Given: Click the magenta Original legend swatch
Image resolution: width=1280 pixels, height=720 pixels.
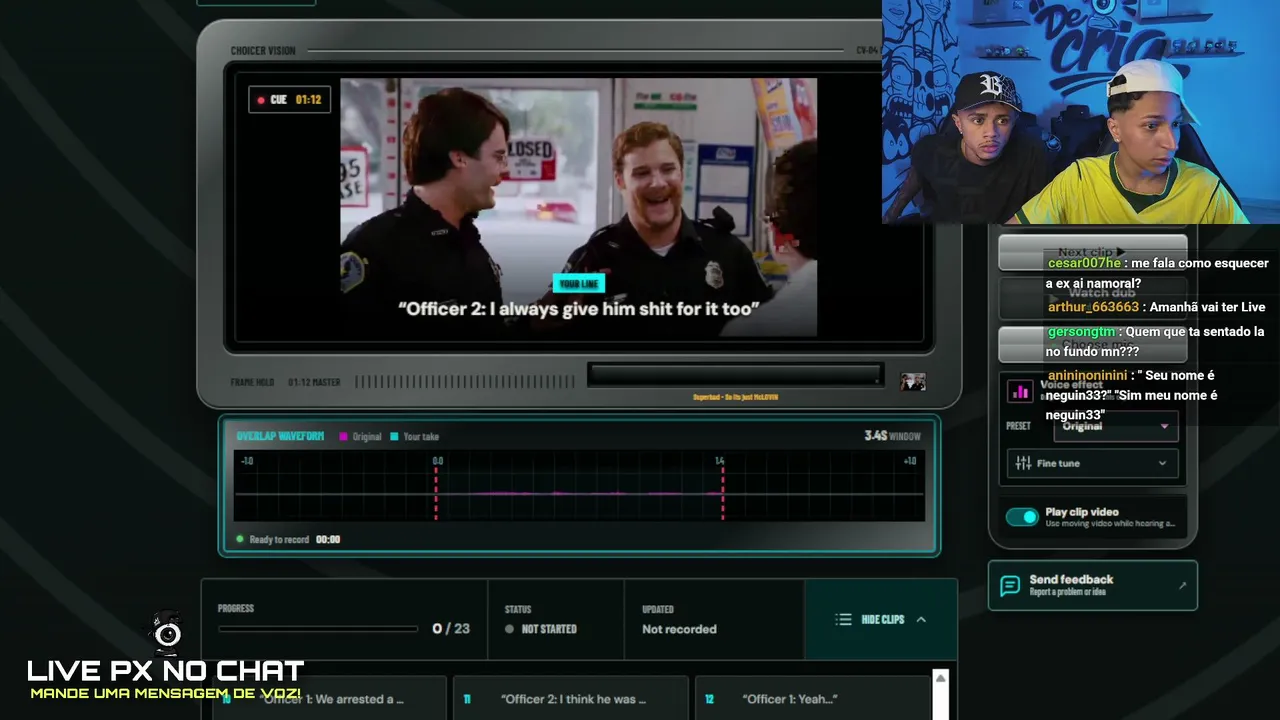Looking at the screenshot, I should (344, 436).
